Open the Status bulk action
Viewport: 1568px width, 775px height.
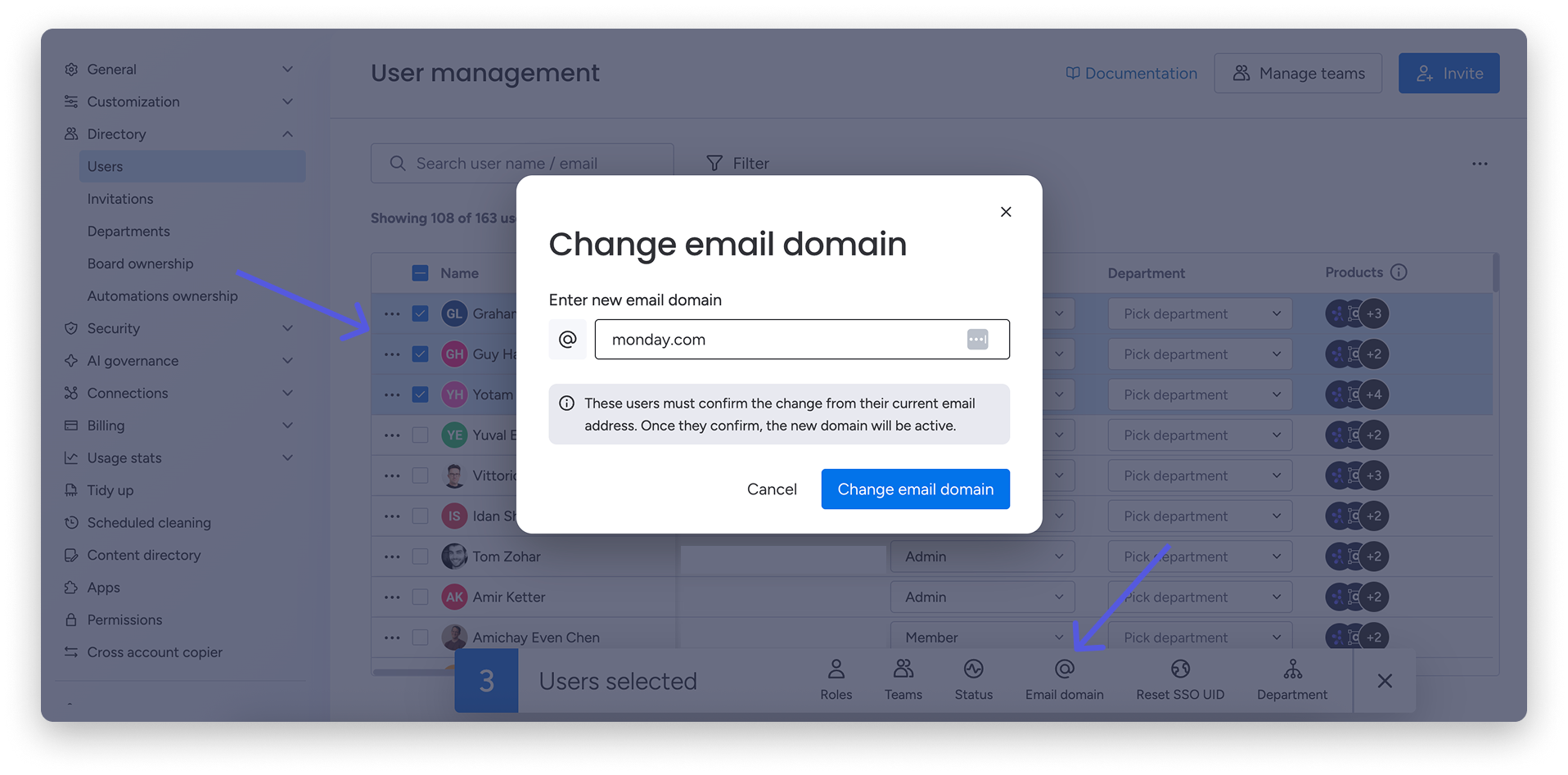[x=974, y=680]
